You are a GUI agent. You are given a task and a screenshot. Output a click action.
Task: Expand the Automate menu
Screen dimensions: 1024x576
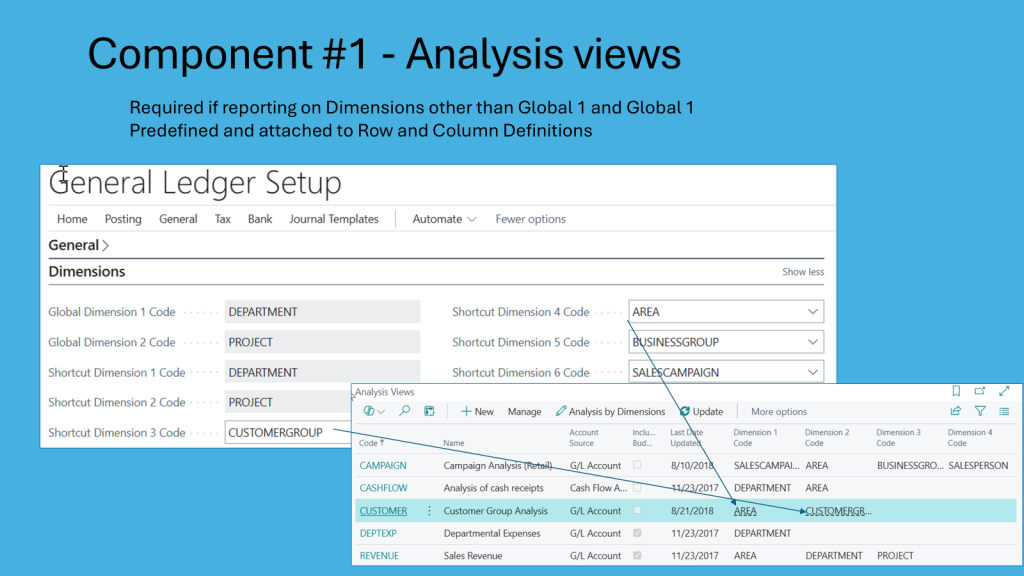(444, 219)
